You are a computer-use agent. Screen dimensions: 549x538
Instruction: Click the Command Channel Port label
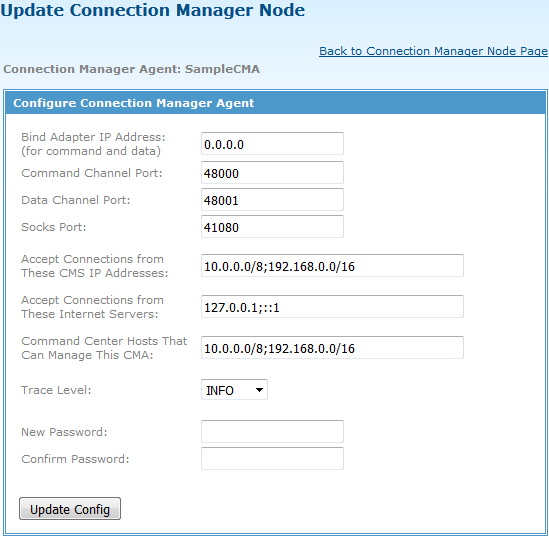(x=92, y=173)
